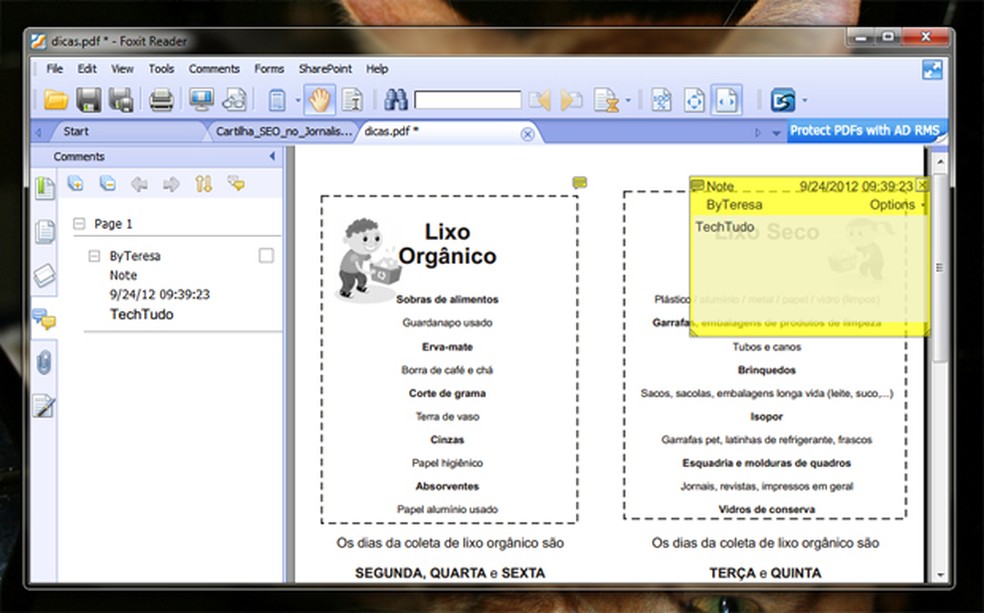Image resolution: width=984 pixels, height=613 pixels.
Task: Click Protect PDFs with AD RMS
Action: [866, 131]
